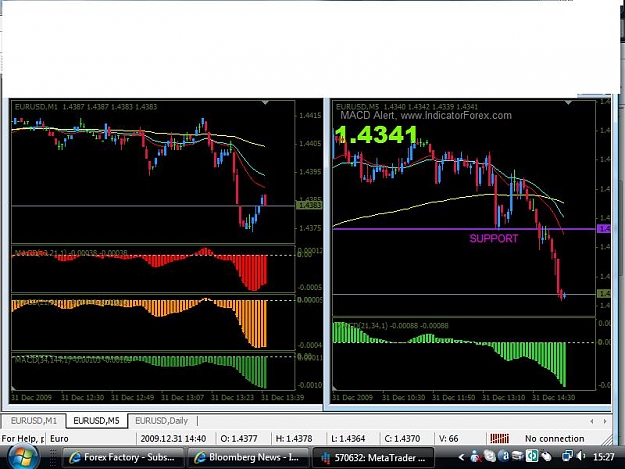Click the blue circular 'a' tray icon
Screen dimensions: 625x469
click(x=505, y=456)
